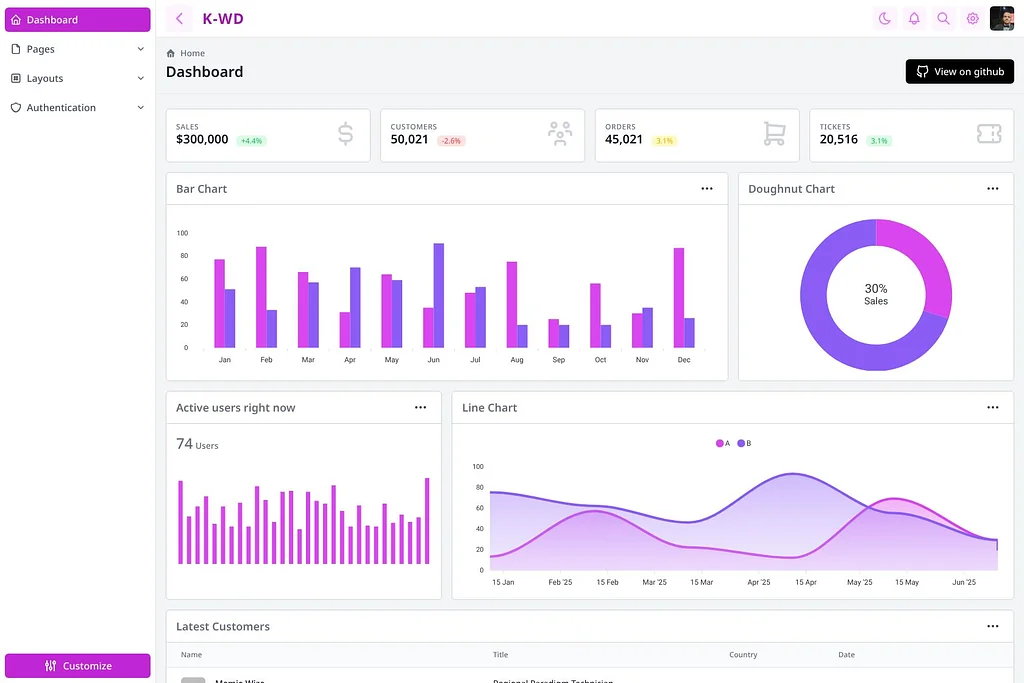The width and height of the screenshot is (1024, 683).
Task: Toggle series A in line chart legend
Action: click(x=723, y=443)
